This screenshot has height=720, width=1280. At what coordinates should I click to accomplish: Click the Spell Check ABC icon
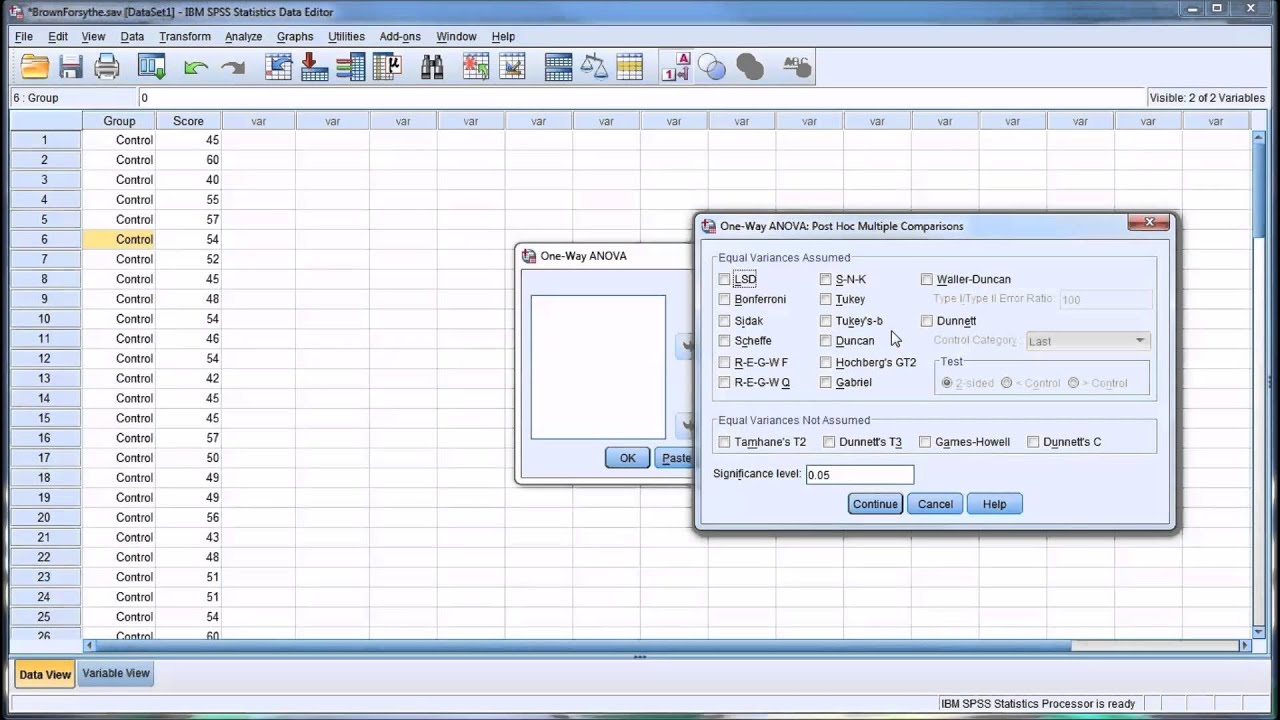(x=796, y=67)
